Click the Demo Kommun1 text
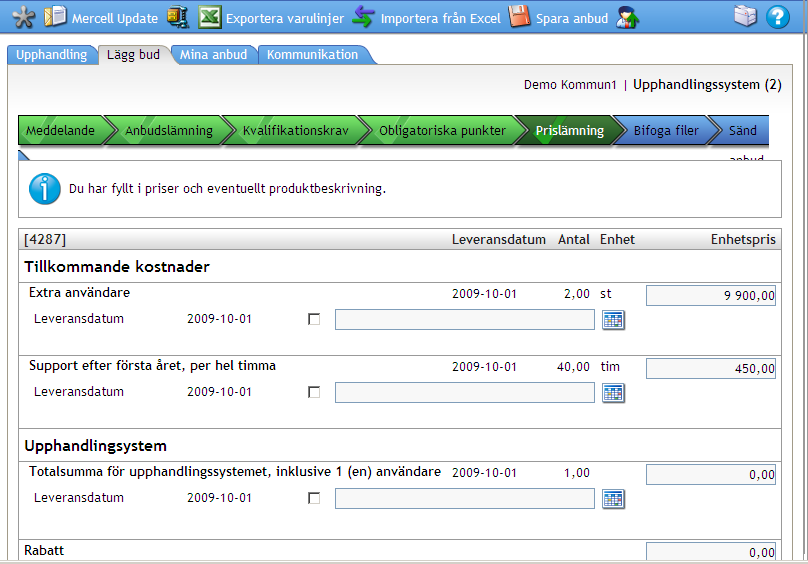808x564 pixels. tap(570, 85)
